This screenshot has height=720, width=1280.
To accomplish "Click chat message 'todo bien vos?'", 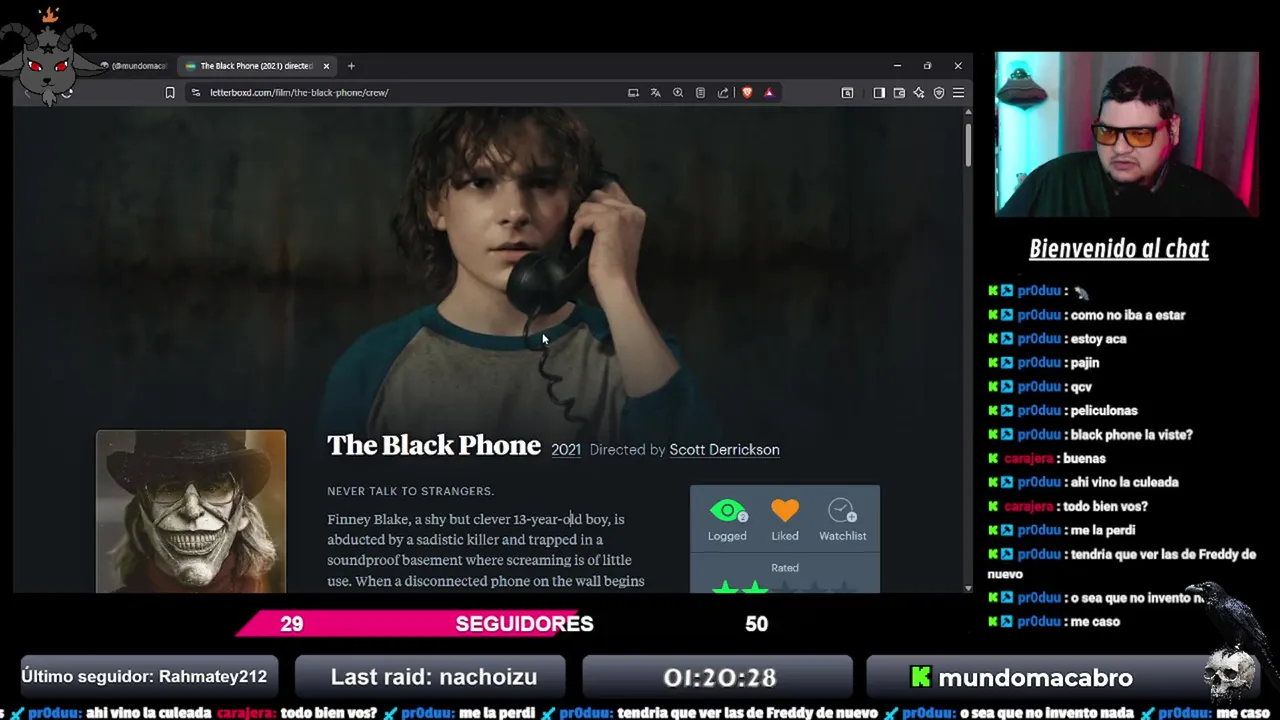I will click(1104, 507).
